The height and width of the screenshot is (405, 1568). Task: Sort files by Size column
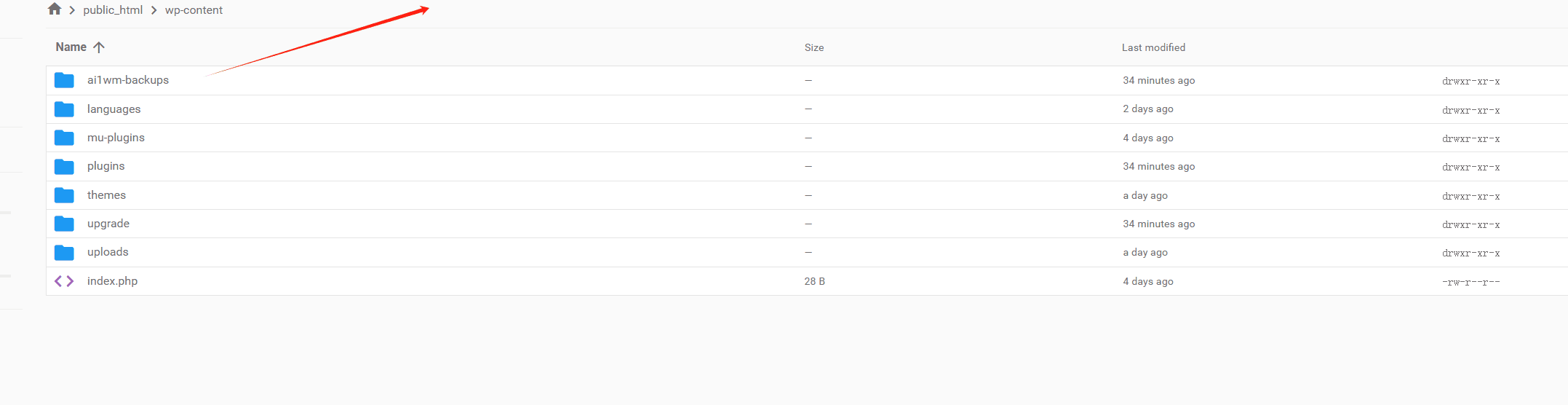pos(814,47)
